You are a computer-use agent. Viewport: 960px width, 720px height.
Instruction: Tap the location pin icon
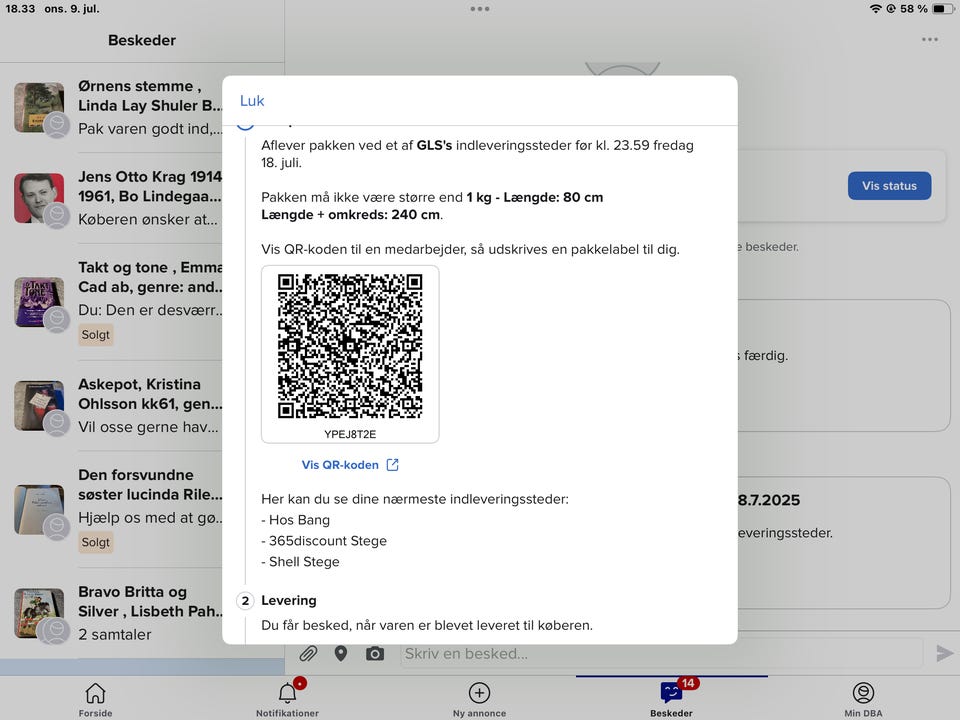coord(341,653)
